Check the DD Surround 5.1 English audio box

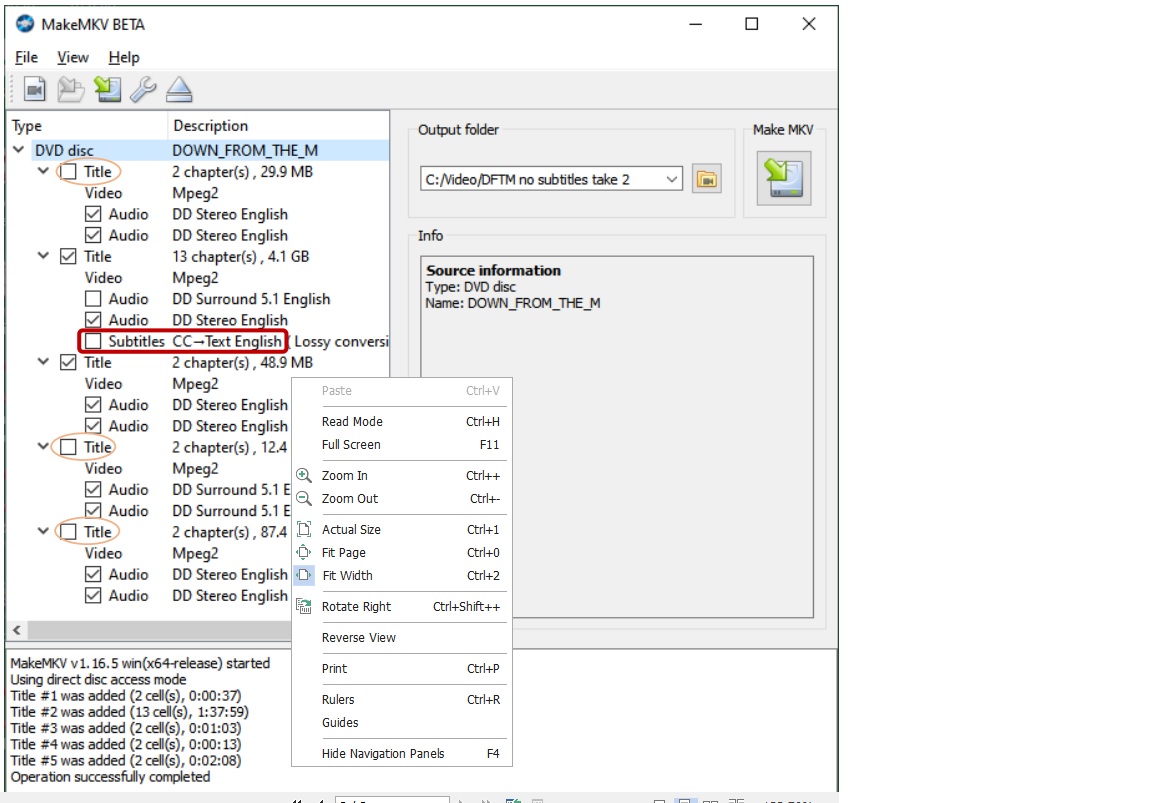(x=93, y=299)
